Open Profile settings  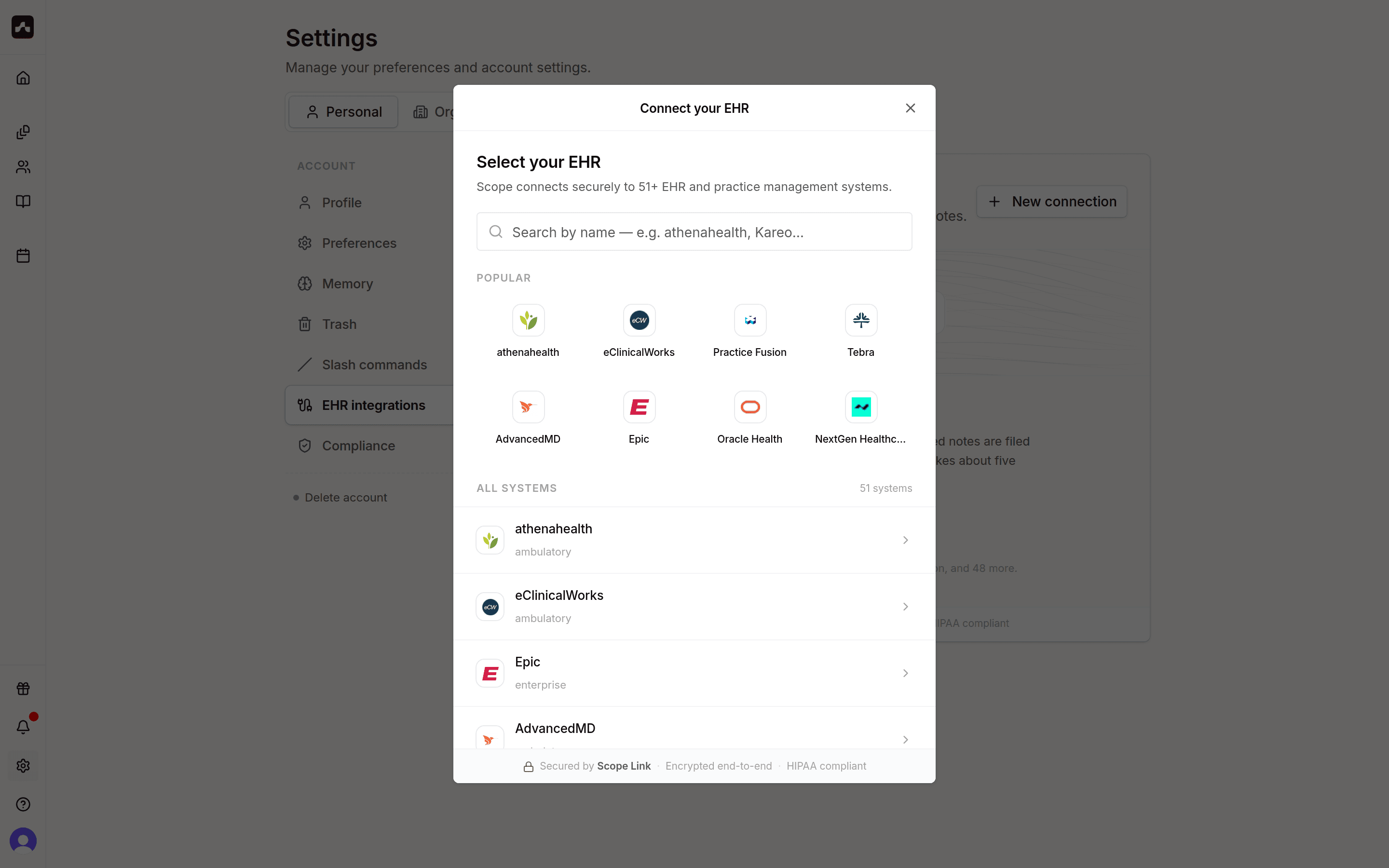(x=369, y=203)
